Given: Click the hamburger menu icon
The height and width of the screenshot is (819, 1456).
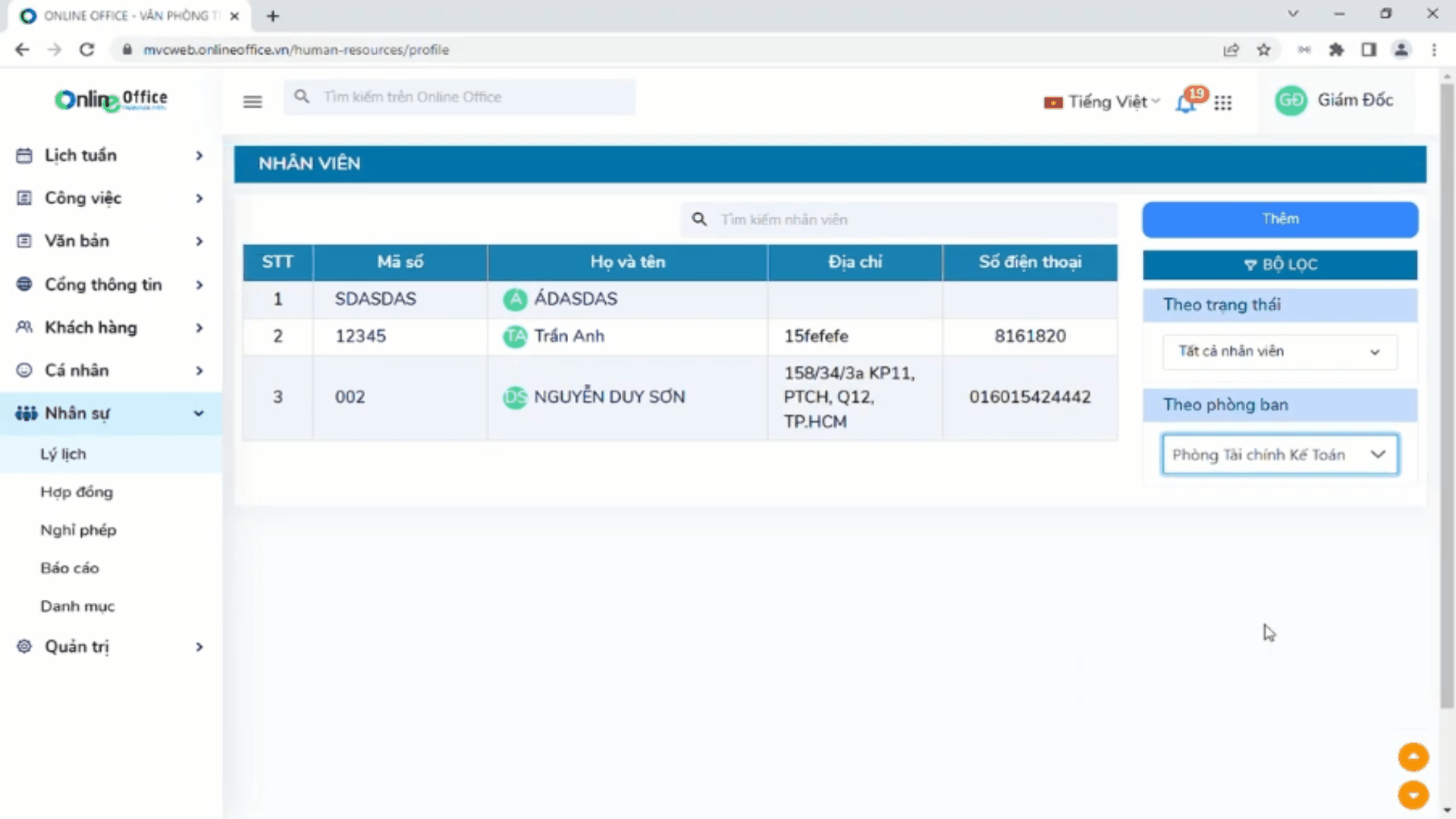Looking at the screenshot, I should pos(253,102).
